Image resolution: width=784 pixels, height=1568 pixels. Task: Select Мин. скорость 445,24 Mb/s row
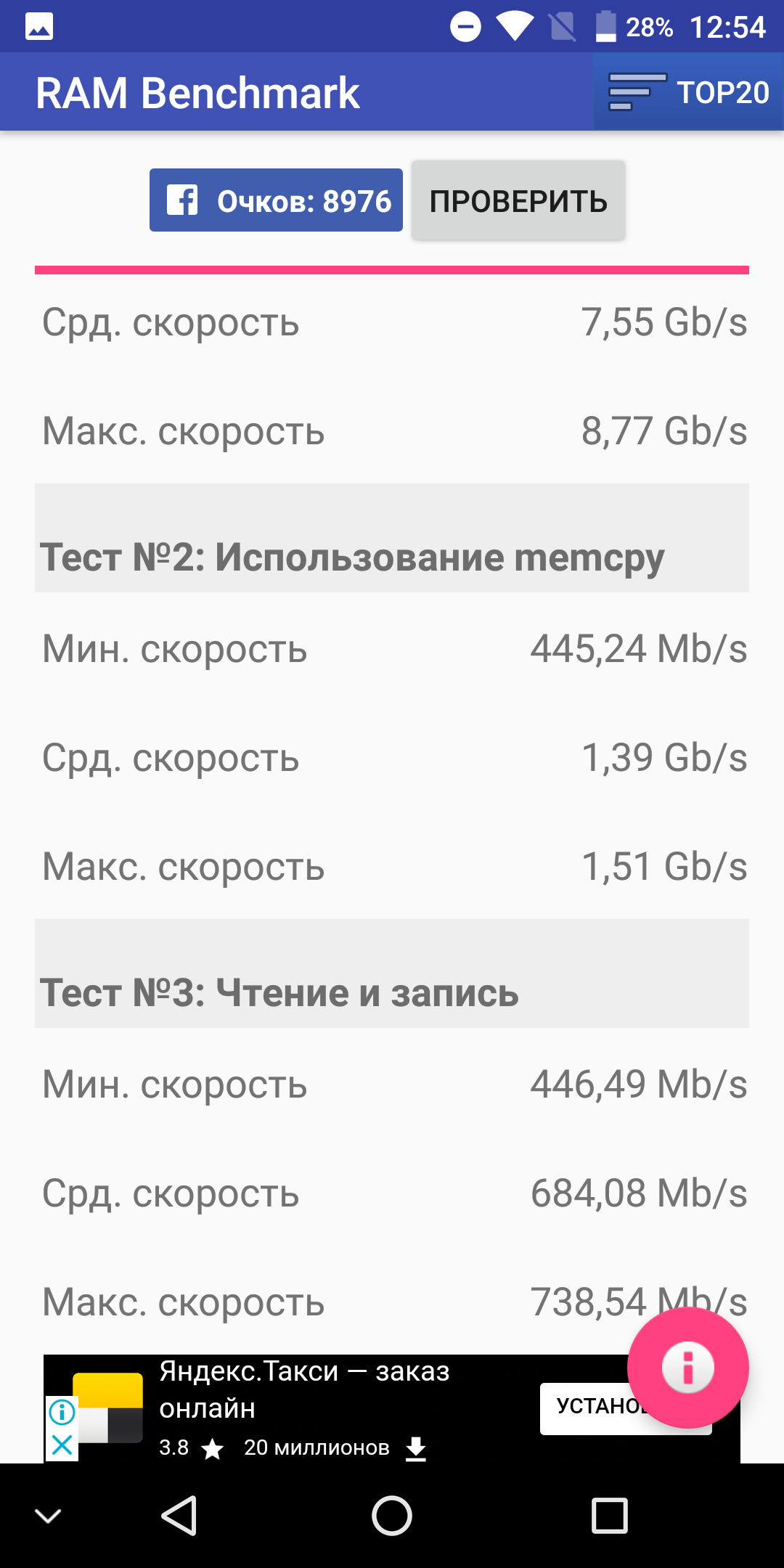click(392, 648)
